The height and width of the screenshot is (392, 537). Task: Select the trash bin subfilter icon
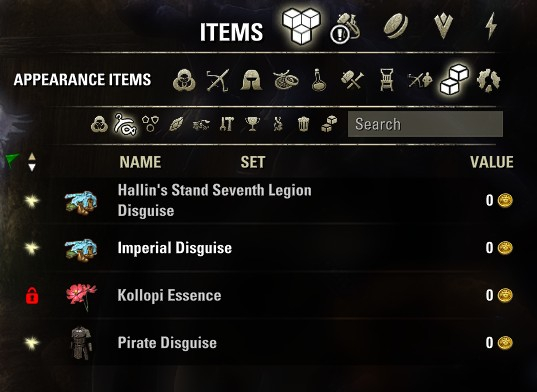pos(303,124)
